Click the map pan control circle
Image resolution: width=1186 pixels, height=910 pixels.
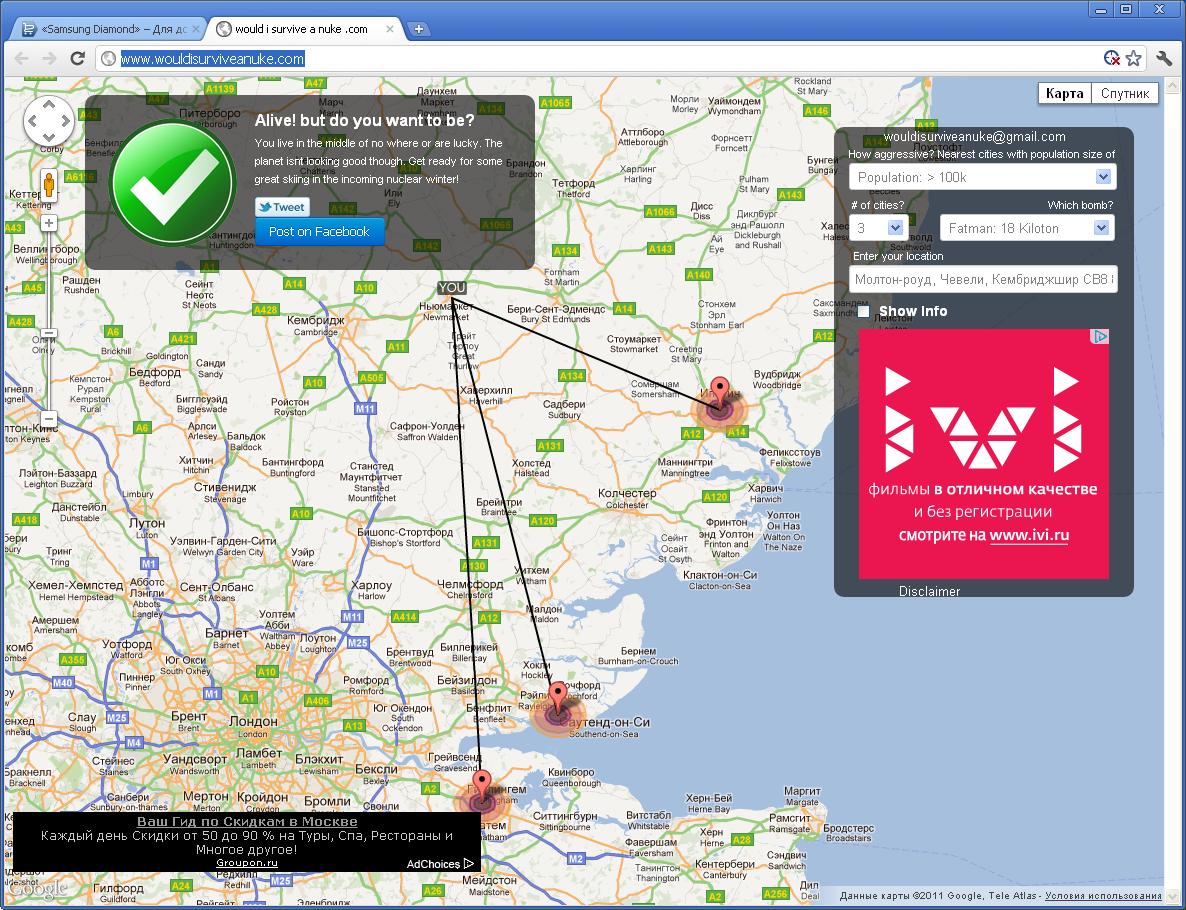pyautogui.click(x=49, y=120)
